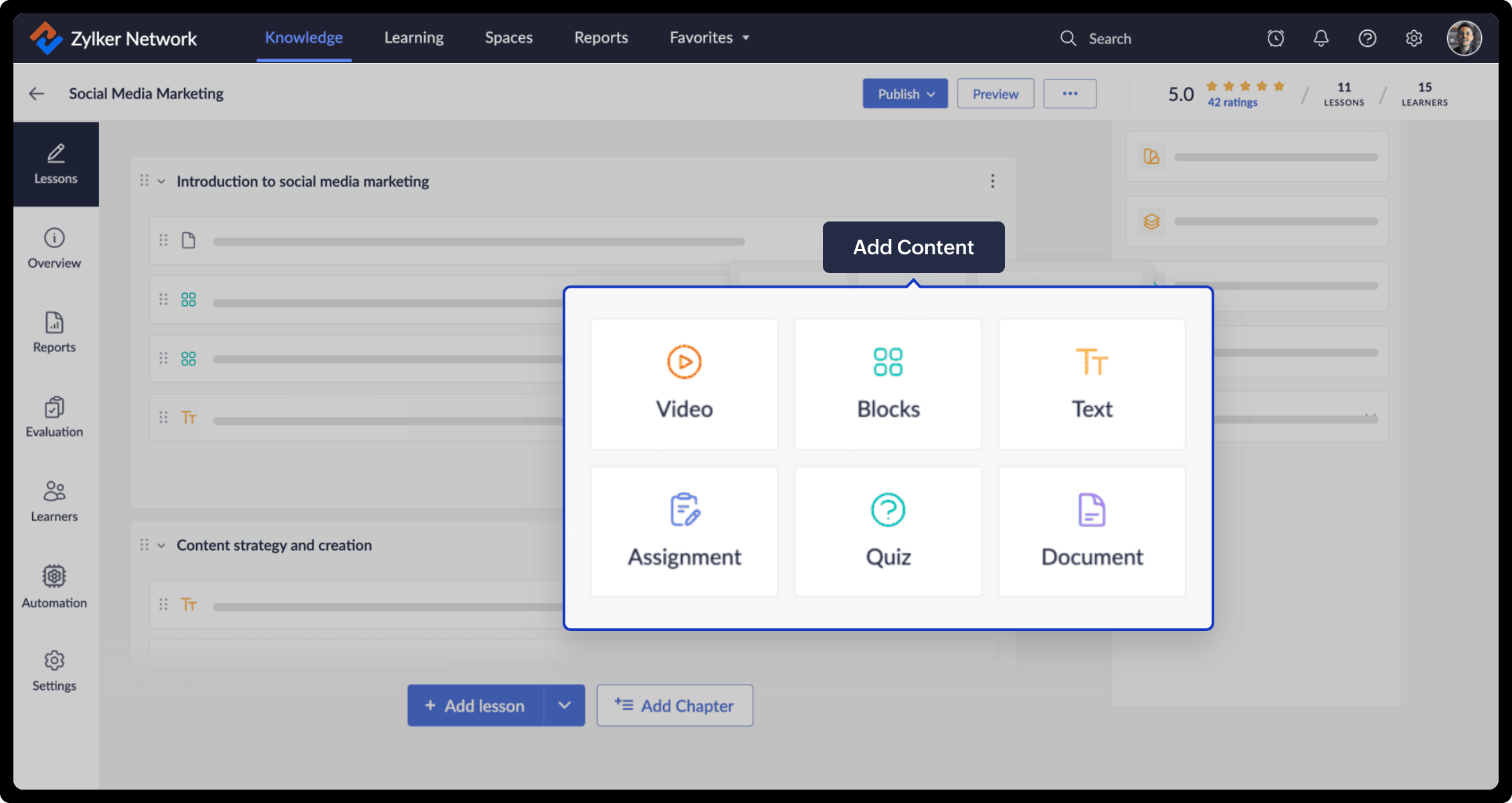The image size is (1512, 803).
Task: Click the Preview button
Action: 995,94
